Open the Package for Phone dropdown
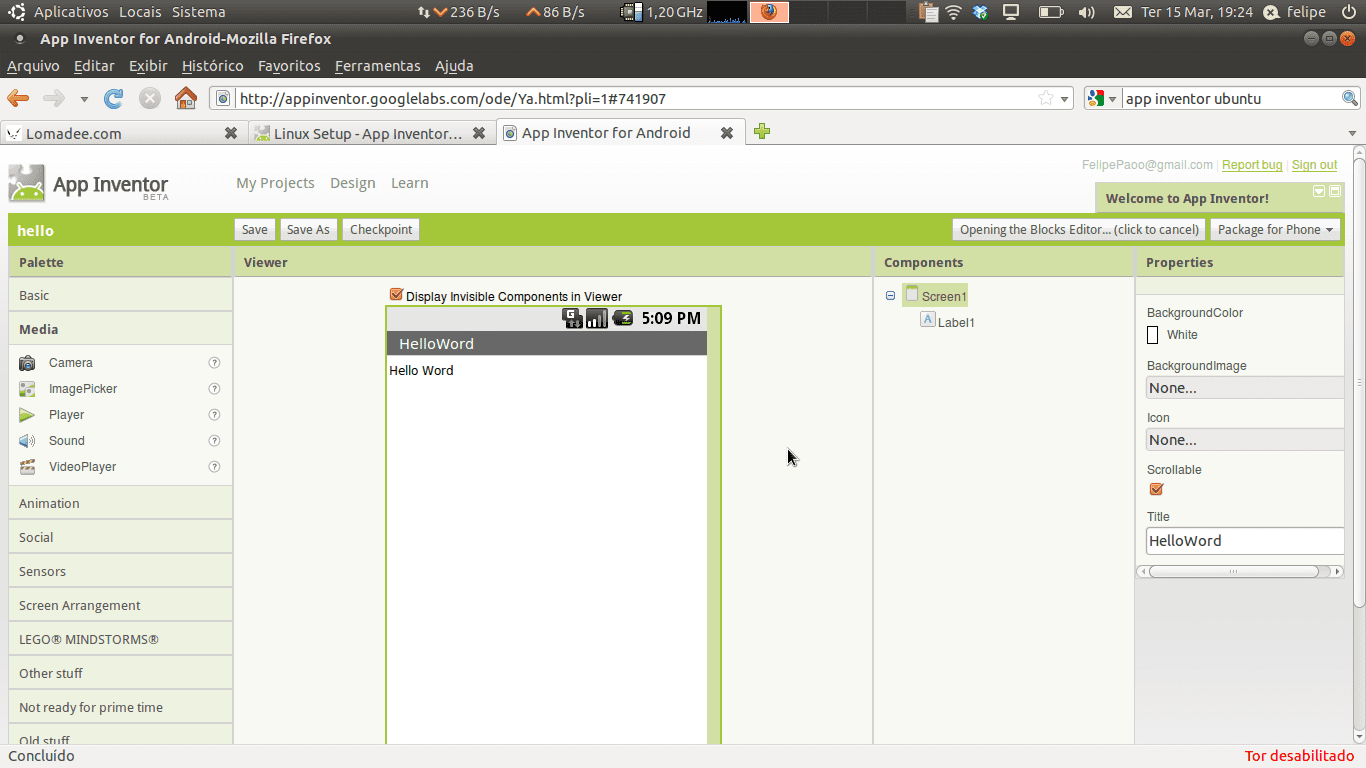Screen dimensions: 1366x768 click(x=1275, y=229)
